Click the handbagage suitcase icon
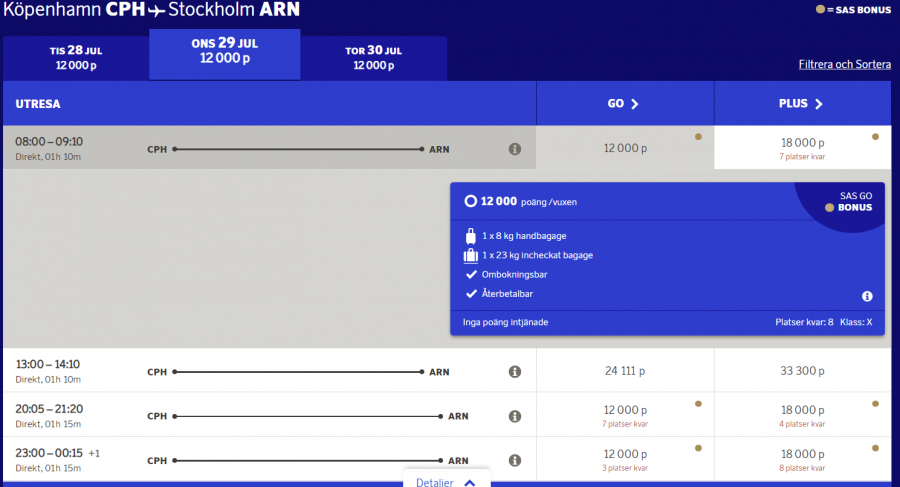Screen dimensions: 900x487 [x=470, y=237]
